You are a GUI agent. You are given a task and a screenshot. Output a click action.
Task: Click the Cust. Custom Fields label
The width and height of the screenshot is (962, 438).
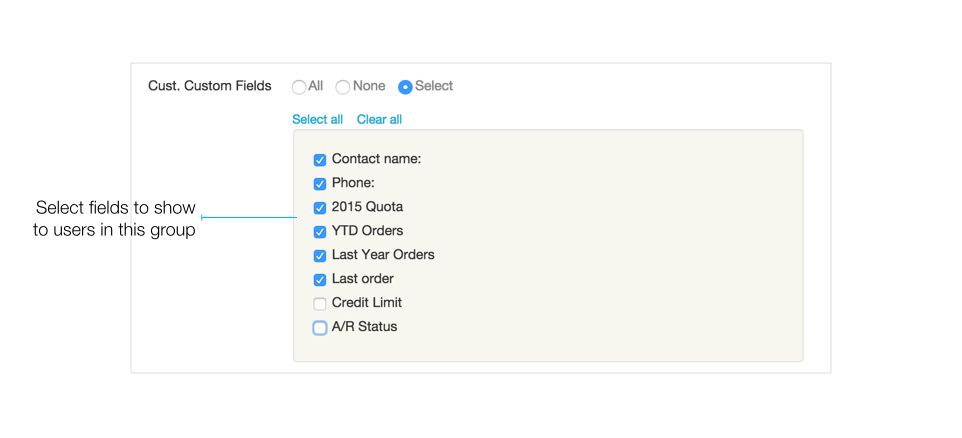210,86
